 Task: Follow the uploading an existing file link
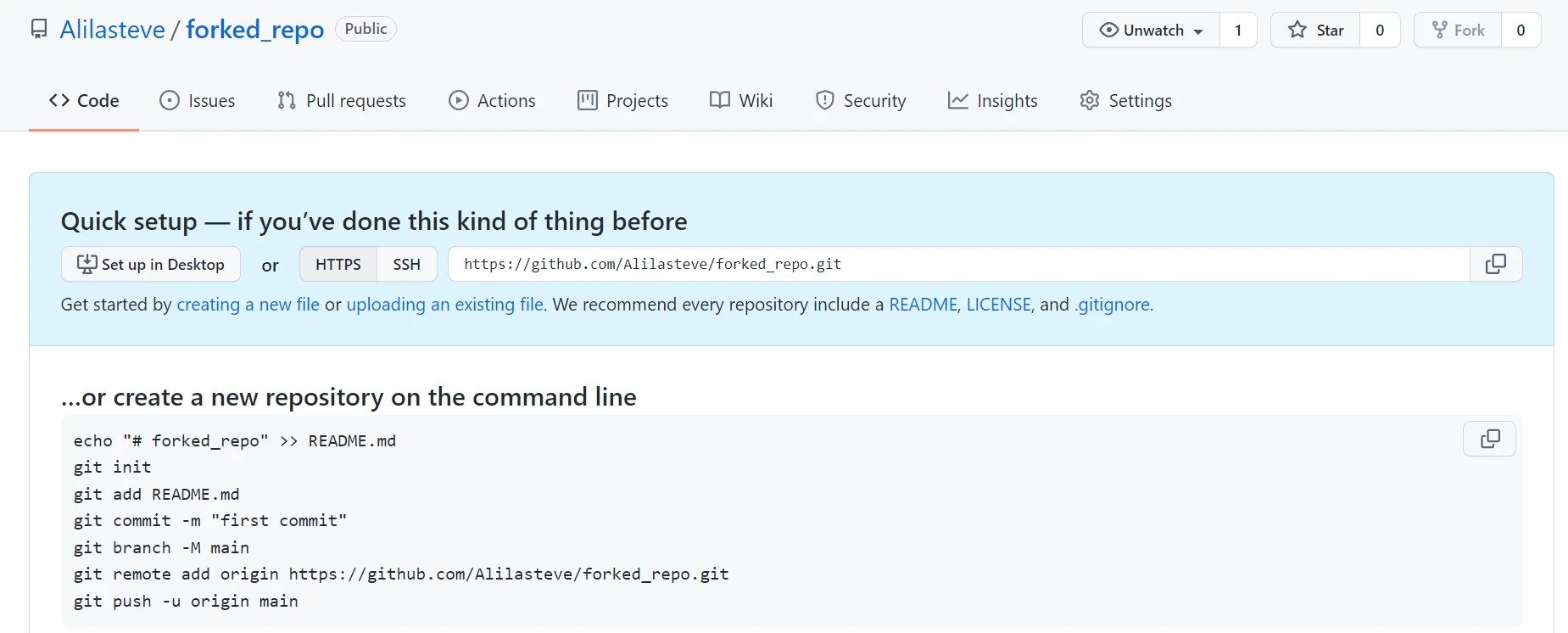pyautogui.click(x=445, y=305)
